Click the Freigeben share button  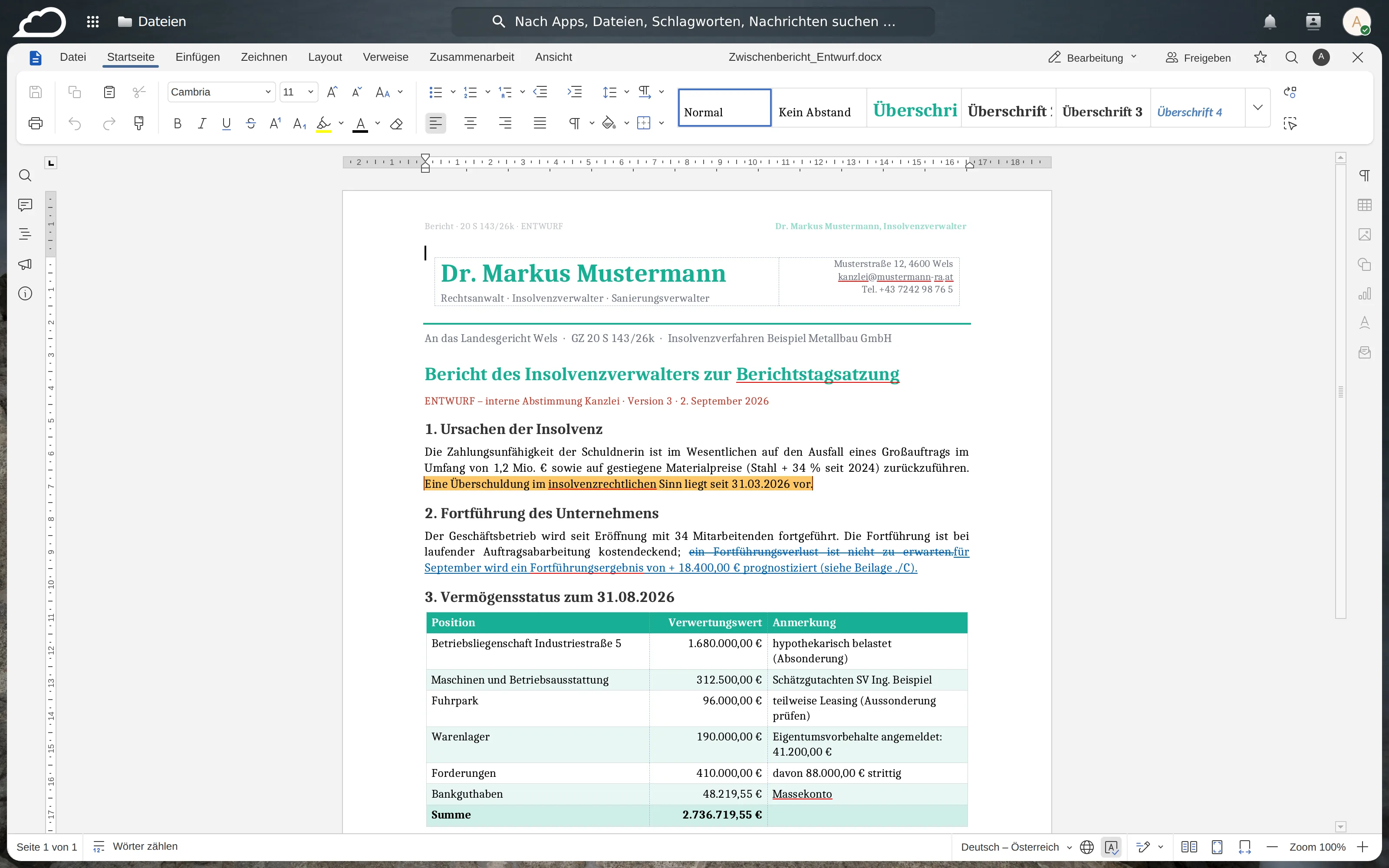pyautogui.click(x=1198, y=57)
